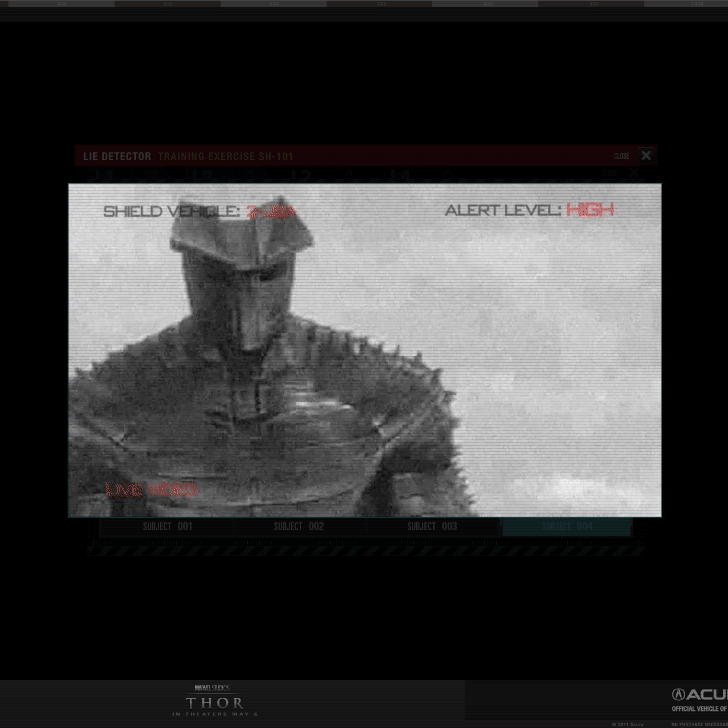Viewport: 728px width, 728px height.
Task: Click the 'LIE DETECTOR' title text
Action: point(117,156)
